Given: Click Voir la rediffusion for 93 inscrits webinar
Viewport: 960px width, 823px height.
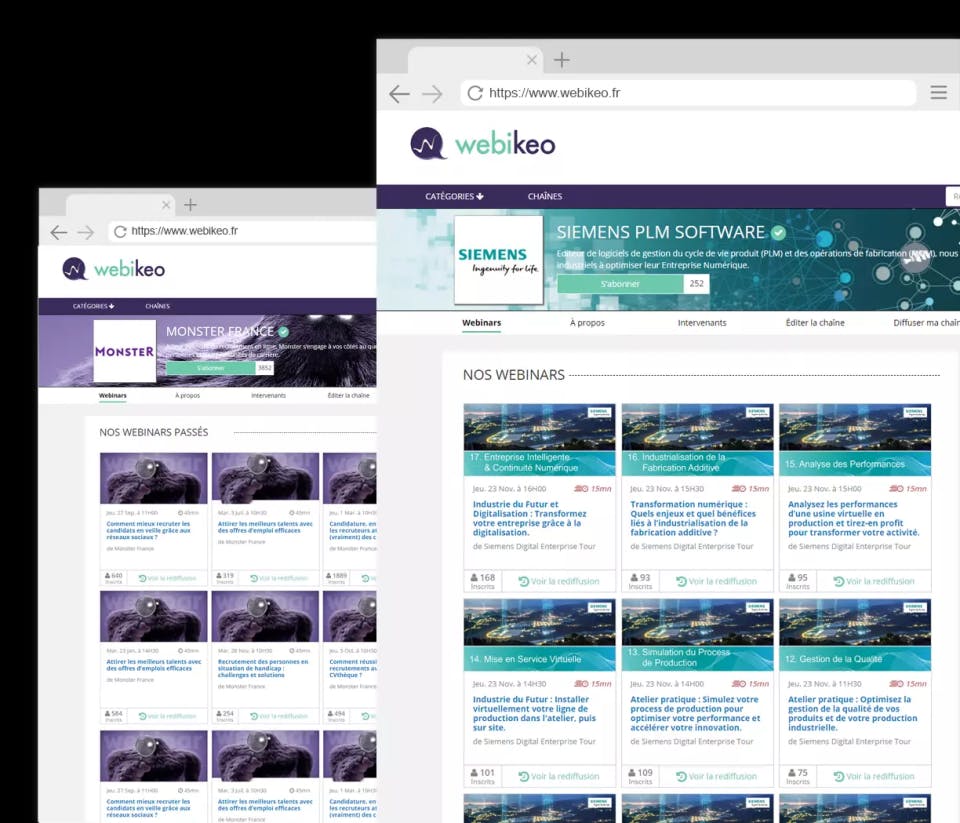Looking at the screenshot, I should point(716,581).
